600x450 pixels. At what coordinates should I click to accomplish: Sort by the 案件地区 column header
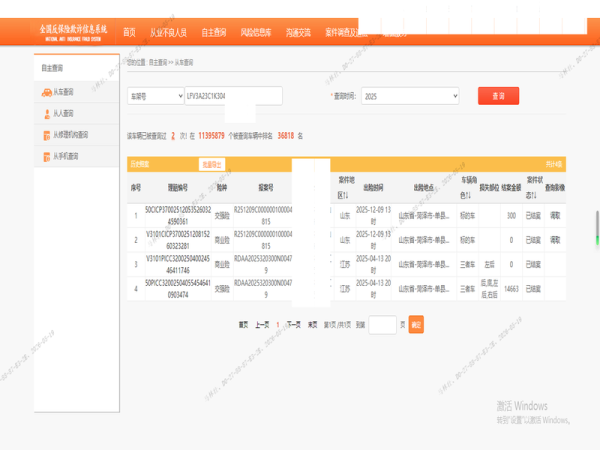point(346,188)
